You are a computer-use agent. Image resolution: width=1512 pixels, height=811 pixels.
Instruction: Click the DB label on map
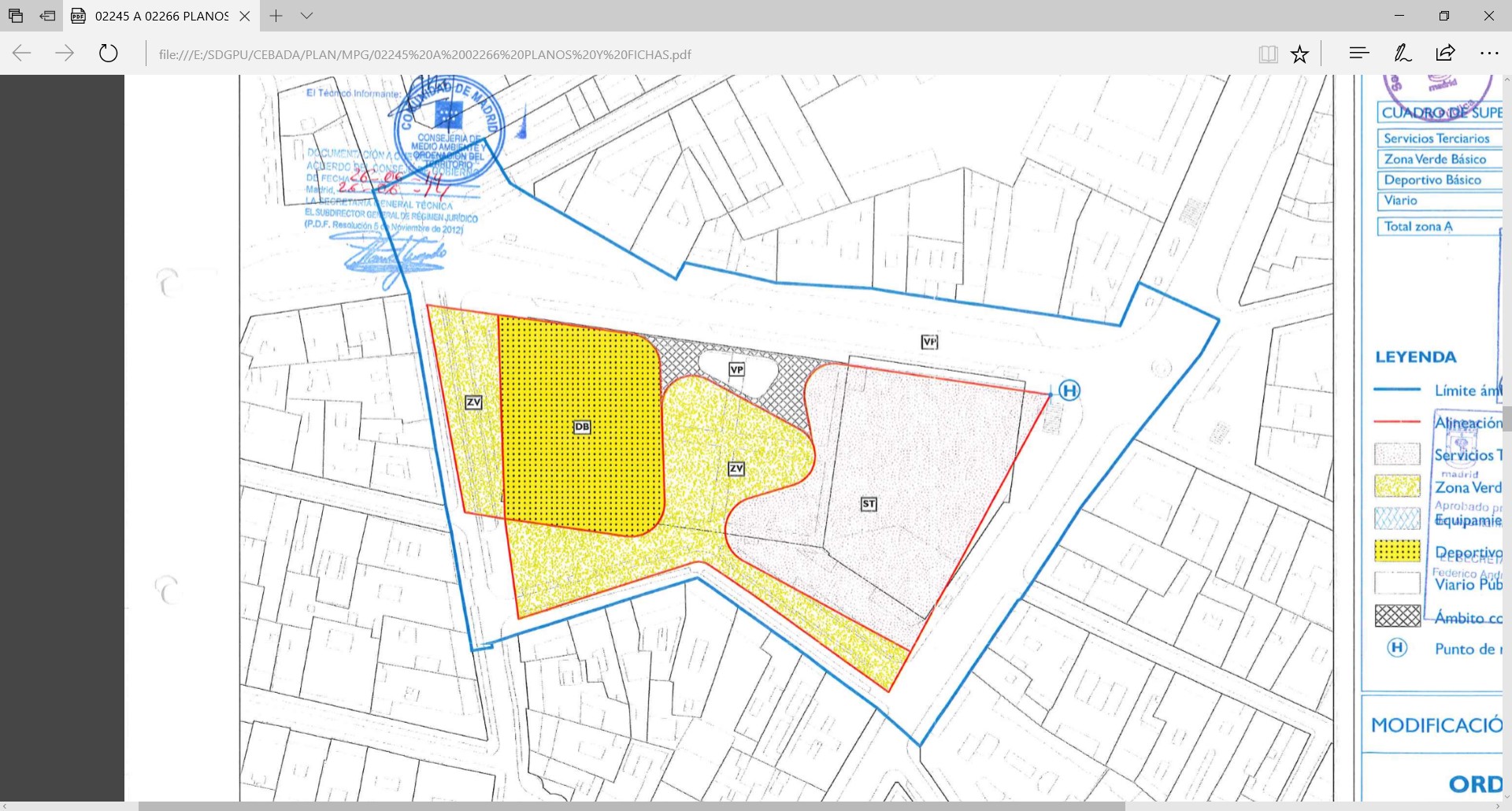pyautogui.click(x=582, y=427)
